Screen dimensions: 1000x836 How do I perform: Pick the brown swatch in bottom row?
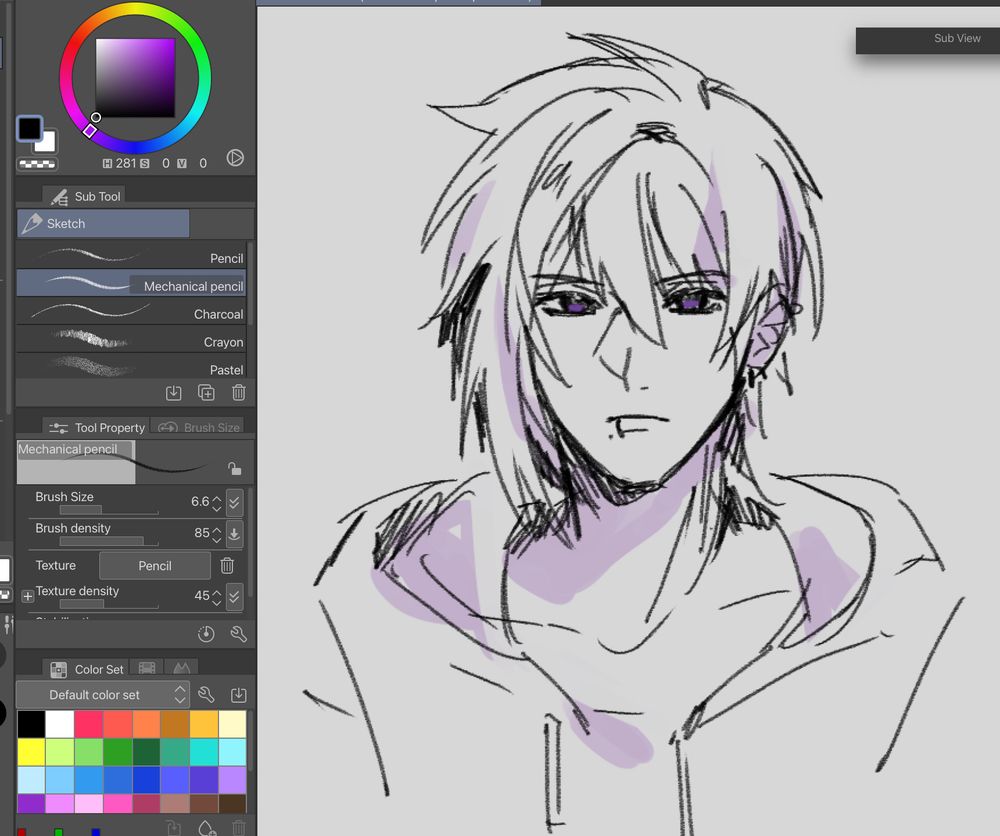204,803
